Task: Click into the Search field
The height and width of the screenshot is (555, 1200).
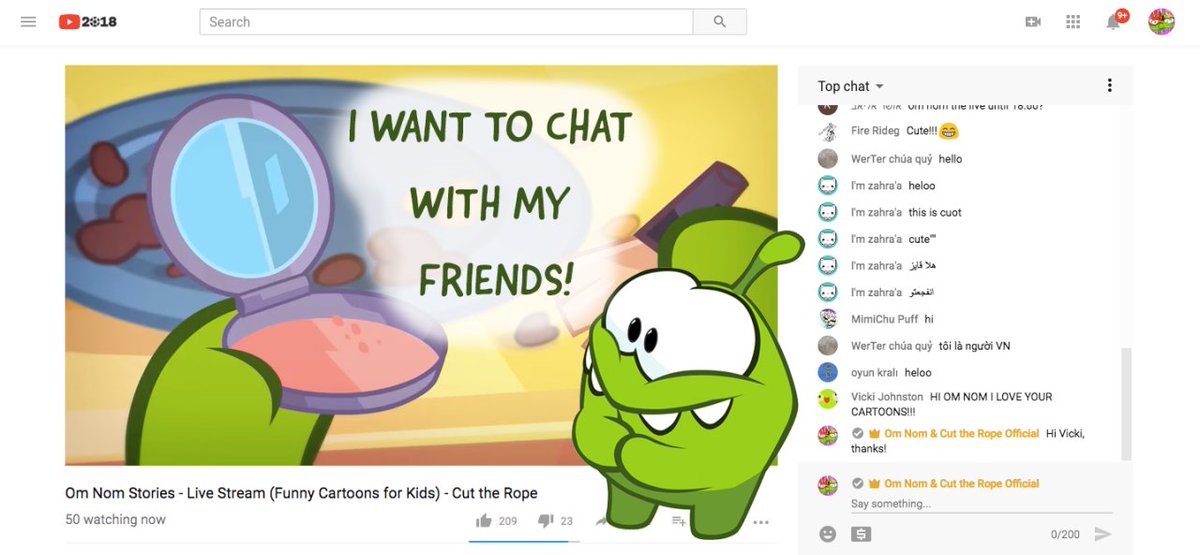Action: (446, 22)
